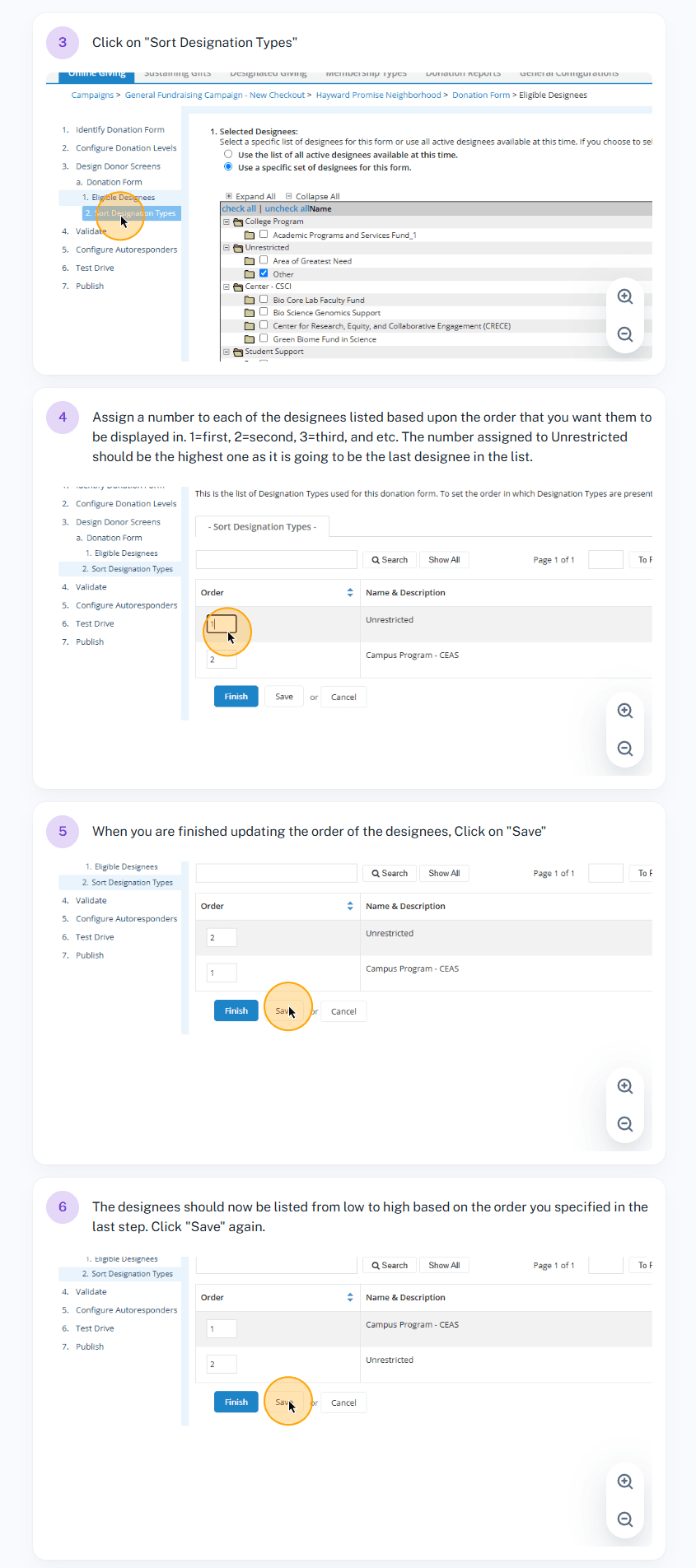The width and height of the screenshot is (696, 1568).
Task: Uncheck the Other designee checkbox
Action: pos(264,273)
